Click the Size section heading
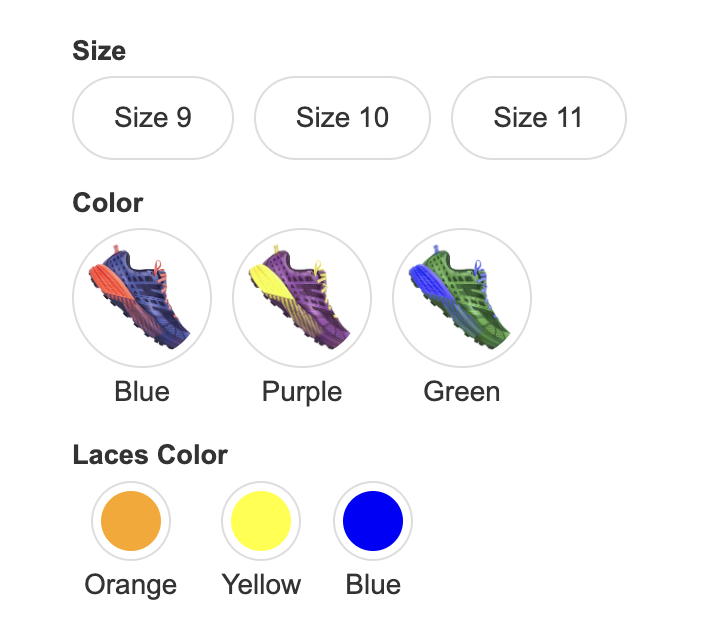 [x=99, y=50]
